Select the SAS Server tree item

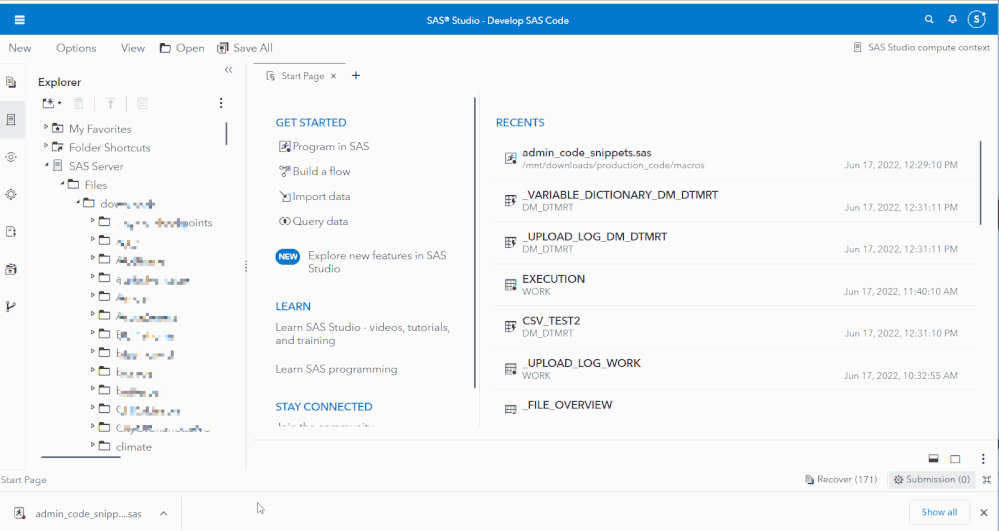click(96, 166)
